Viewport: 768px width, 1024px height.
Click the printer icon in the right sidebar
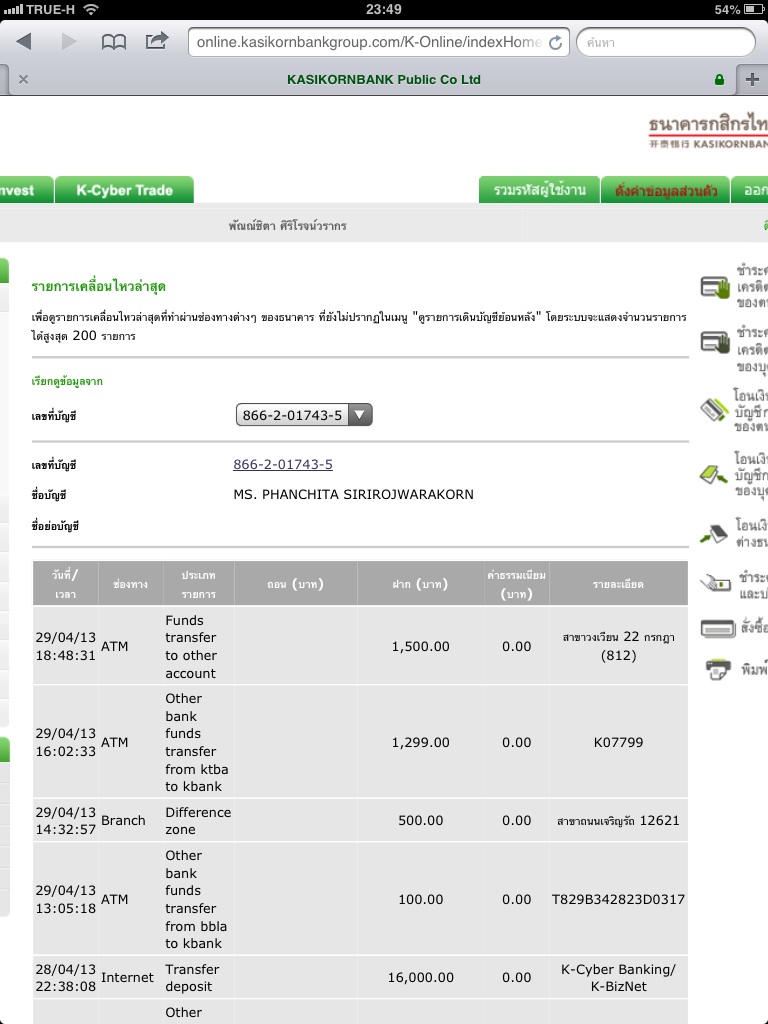(718, 668)
